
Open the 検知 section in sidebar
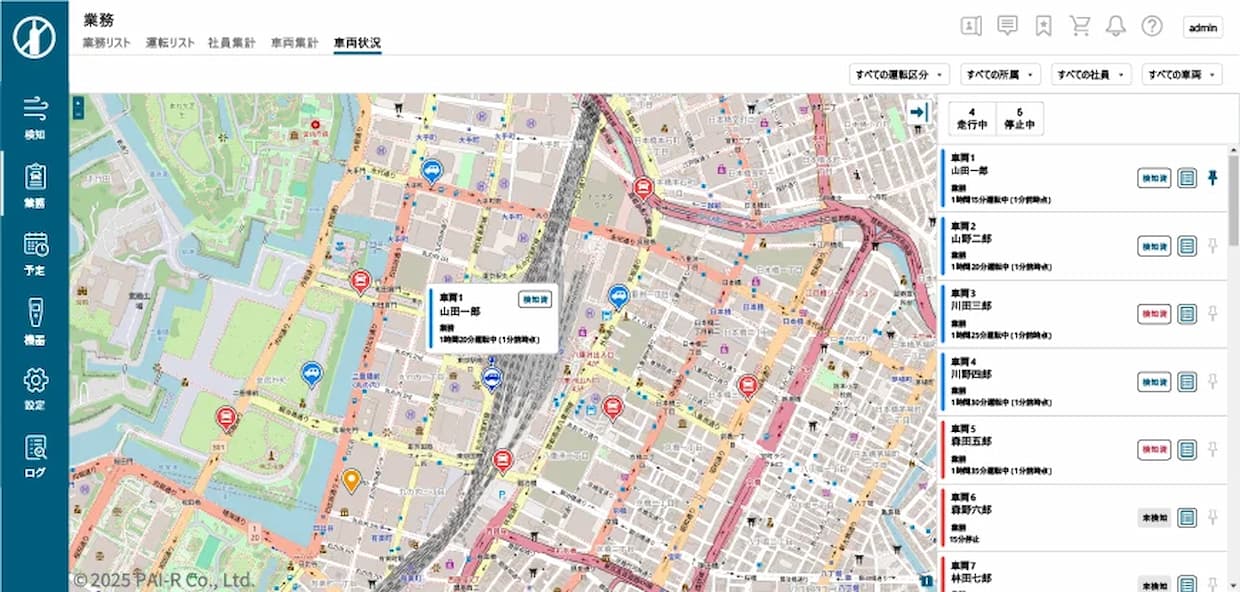click(x=35, y=117)
